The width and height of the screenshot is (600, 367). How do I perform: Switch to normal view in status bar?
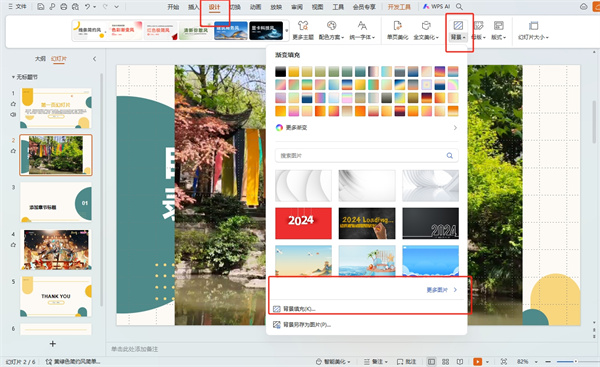coord(431,362)
